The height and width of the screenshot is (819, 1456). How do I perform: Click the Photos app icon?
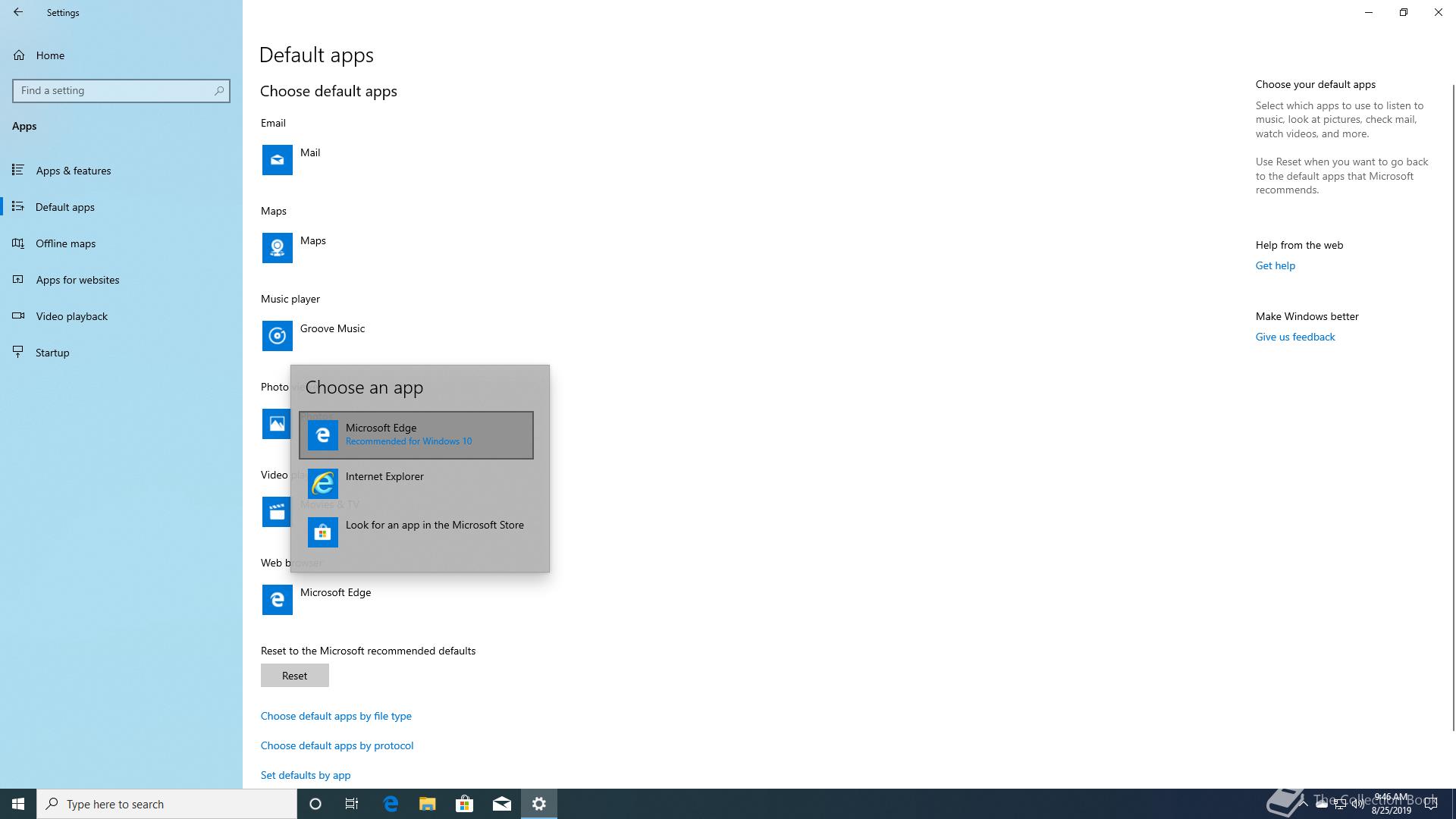tap(276, 424)
